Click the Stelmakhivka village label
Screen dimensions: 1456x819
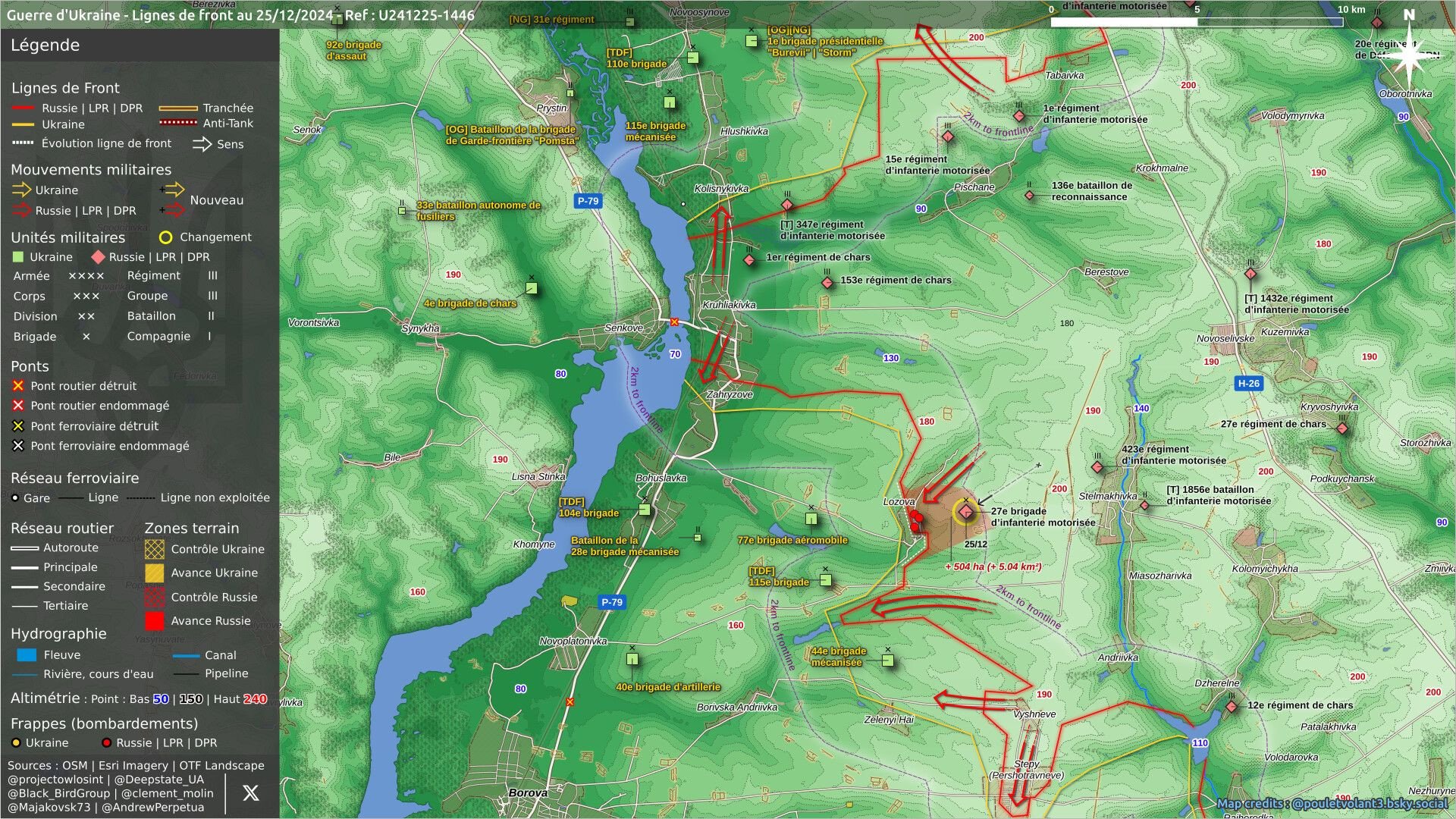(1108, 497)
